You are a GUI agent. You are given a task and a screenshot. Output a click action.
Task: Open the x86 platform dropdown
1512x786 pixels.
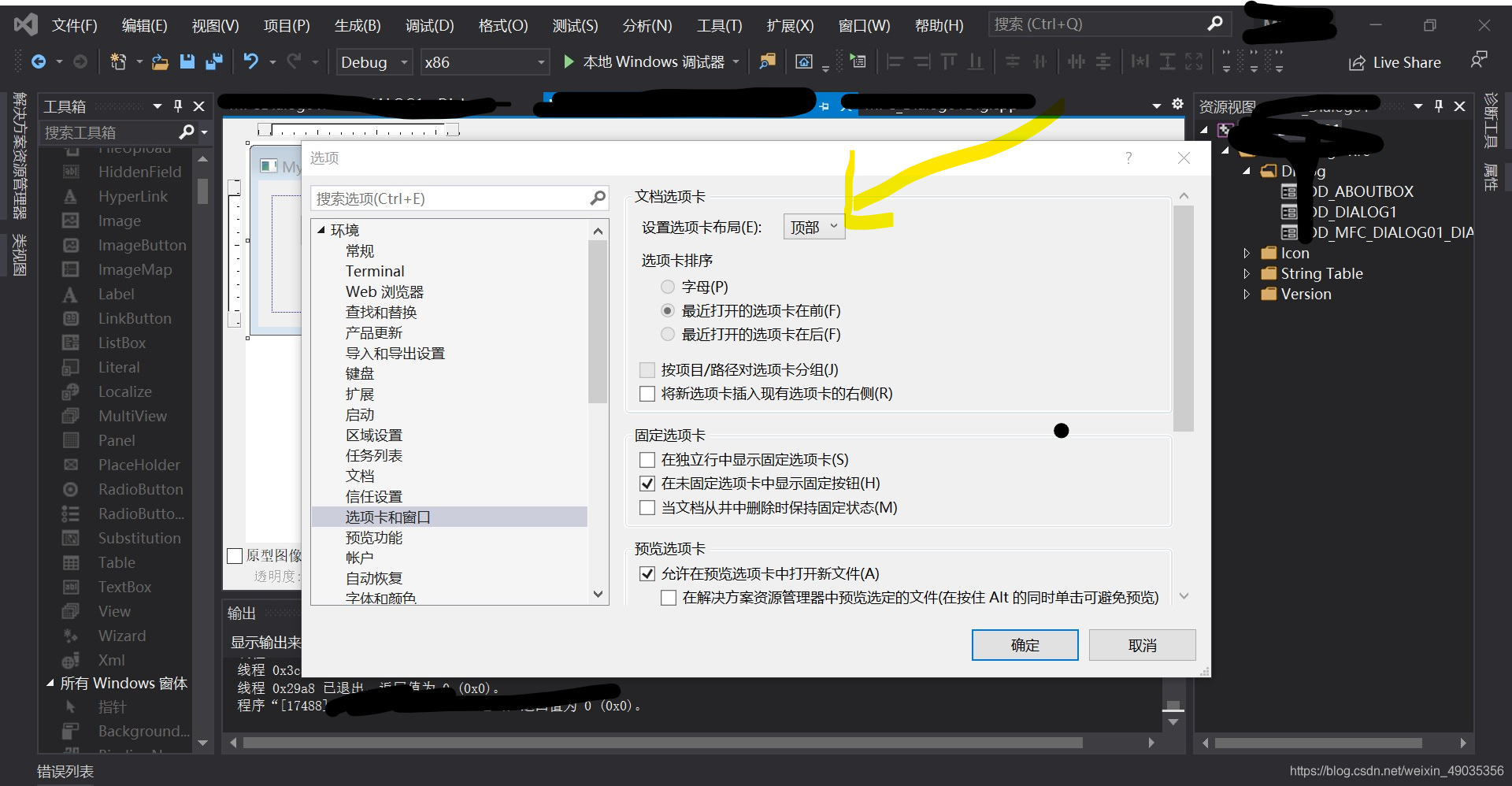pos(484,62)
